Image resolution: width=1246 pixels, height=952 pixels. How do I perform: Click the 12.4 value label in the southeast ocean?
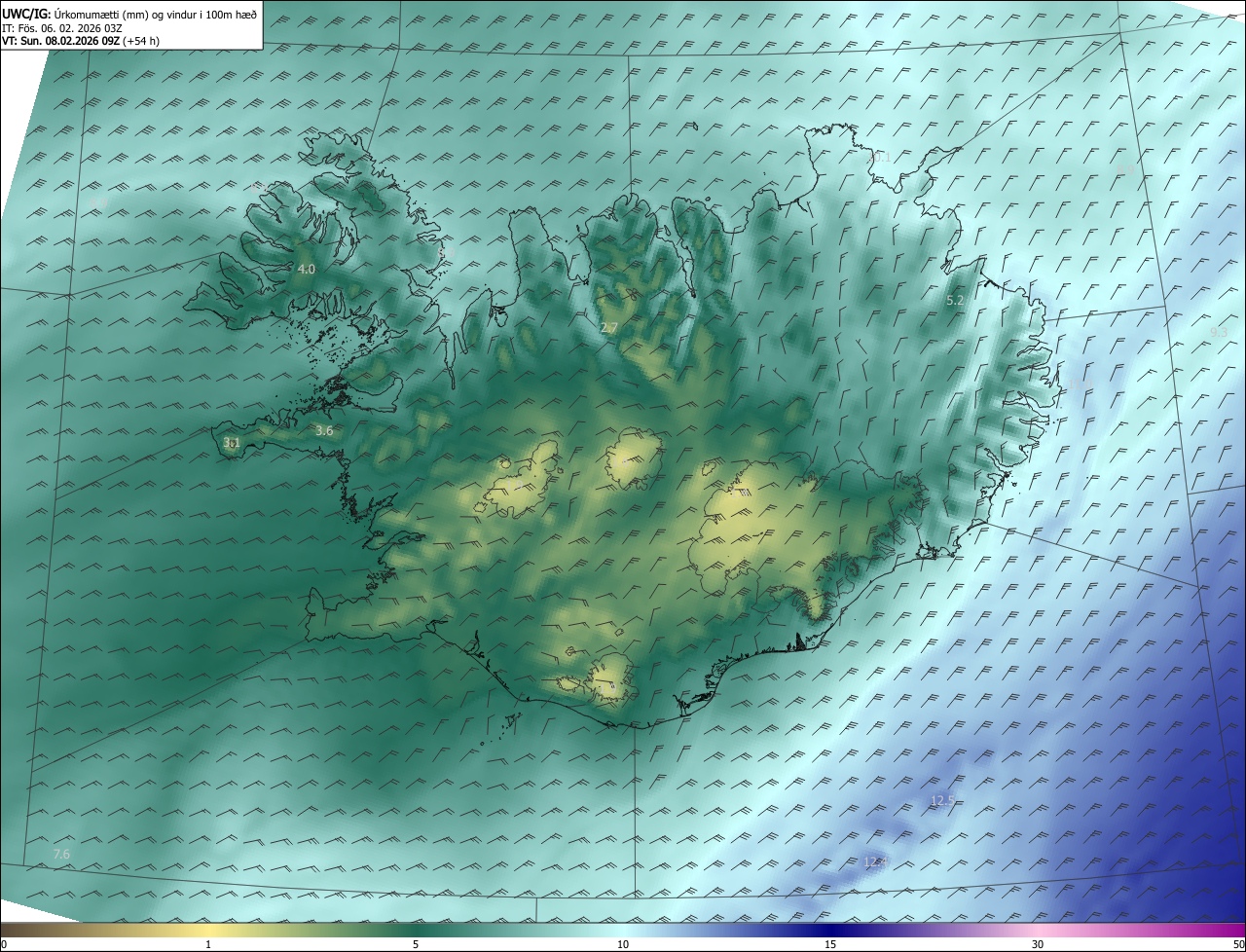pos(876,861)
